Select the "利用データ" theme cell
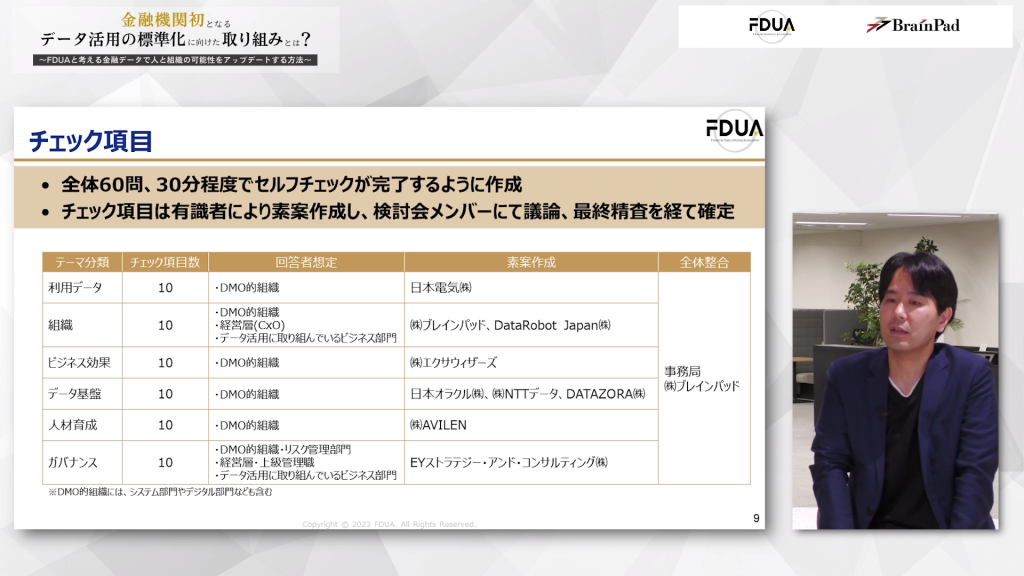This screenshot has height=576, width=1024. pyautogui.click(x=82, y=287)
